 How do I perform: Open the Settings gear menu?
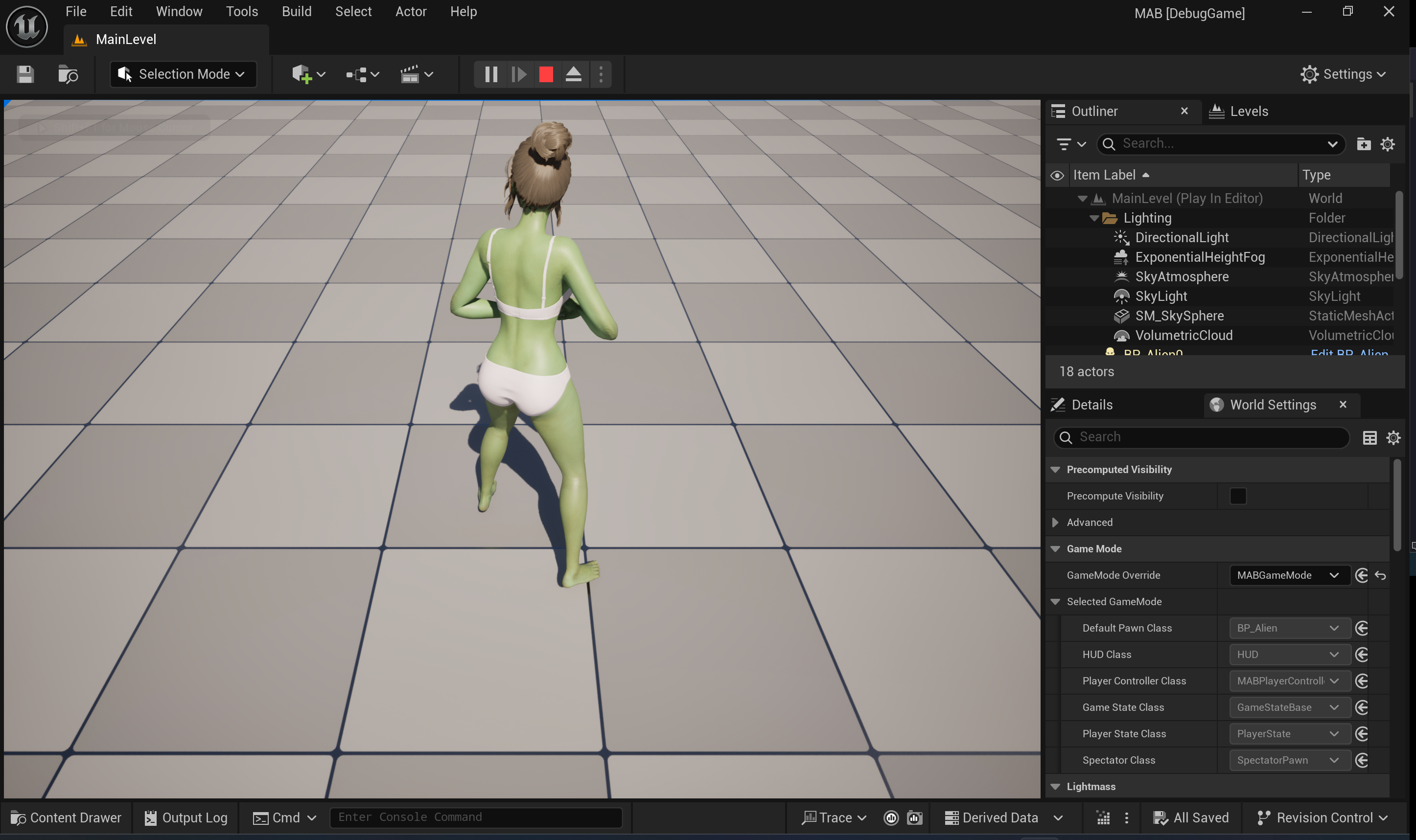[x=1343, y=74]
